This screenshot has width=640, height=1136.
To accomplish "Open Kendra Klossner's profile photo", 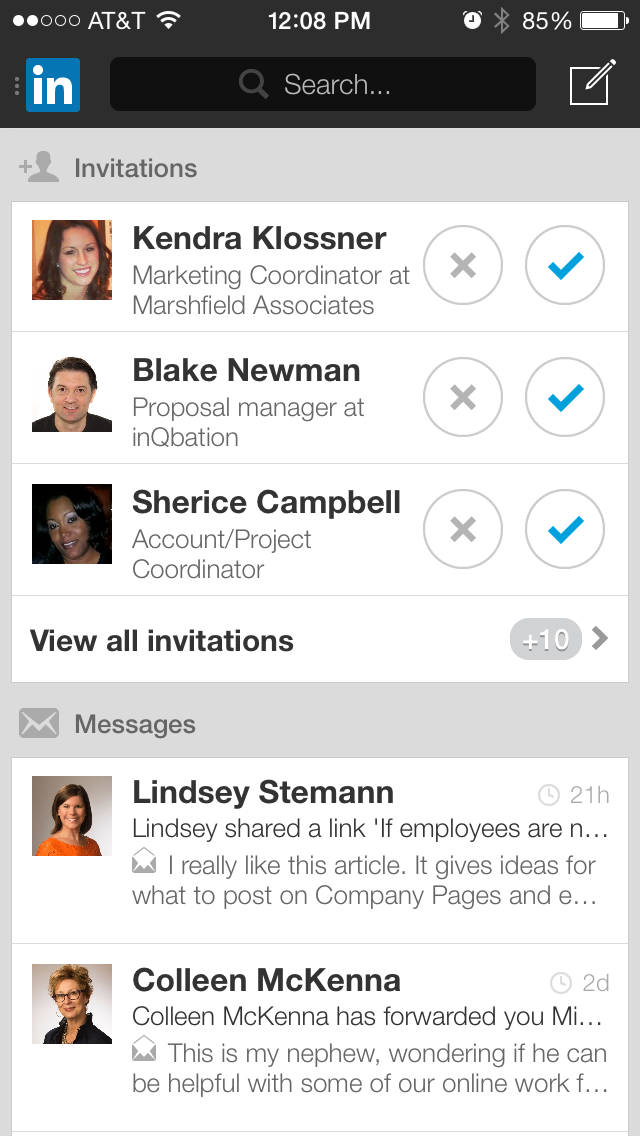I will click(72, 260).
